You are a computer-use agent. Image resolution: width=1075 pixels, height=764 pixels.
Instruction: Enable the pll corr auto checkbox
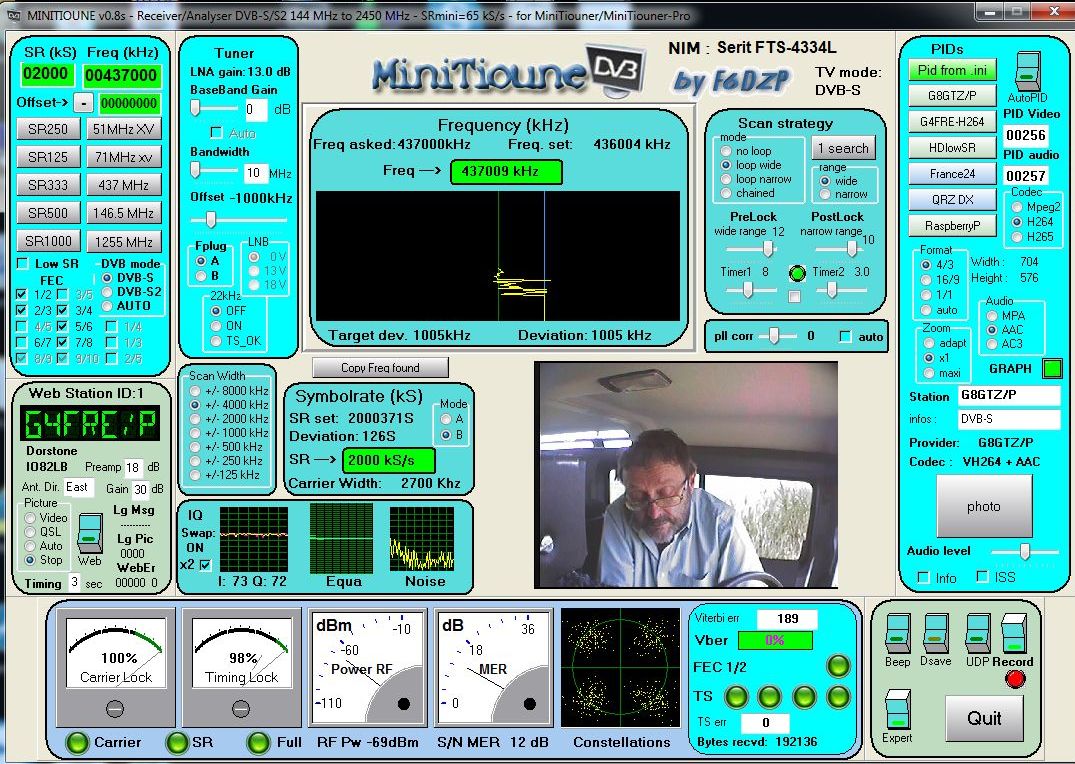pyautogui.click(x=845, y=336)
